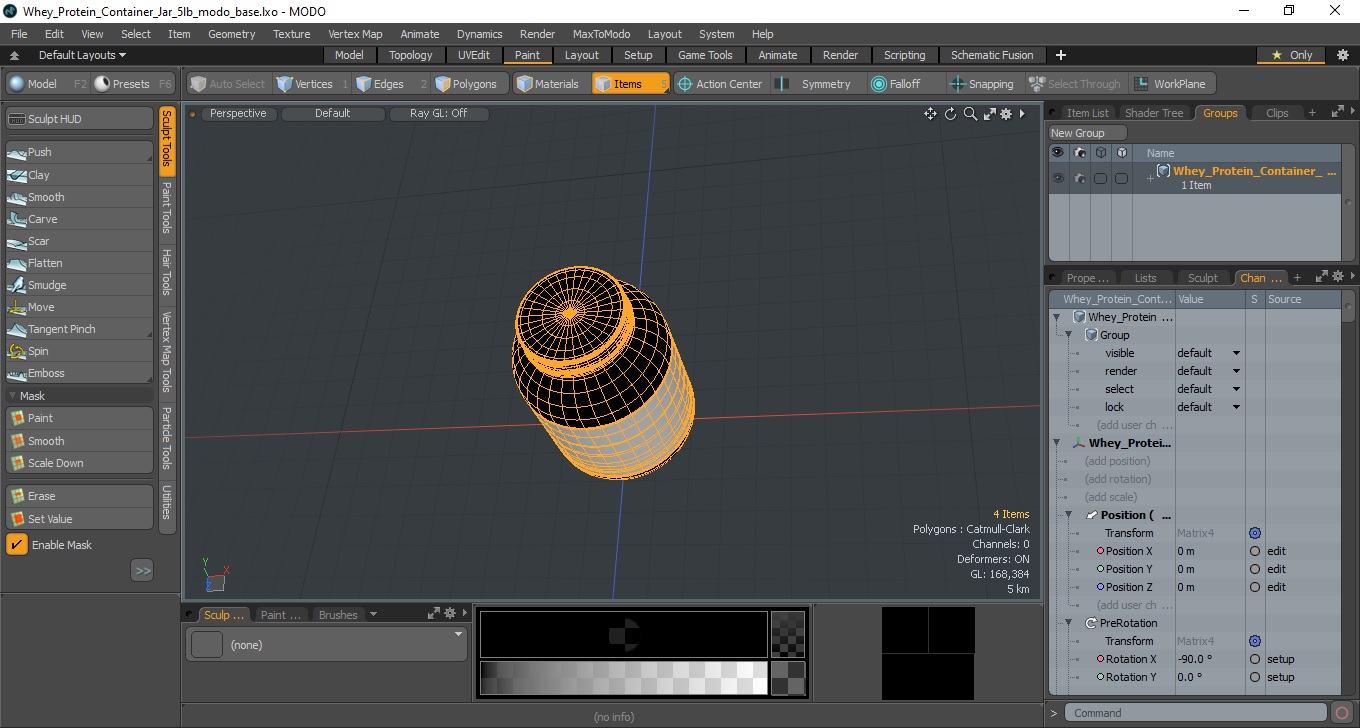Choose the Smudge sculpt tool
The width and height of the screenshot is (1360, 728).
pyautogui.click(x=79, y=285)
